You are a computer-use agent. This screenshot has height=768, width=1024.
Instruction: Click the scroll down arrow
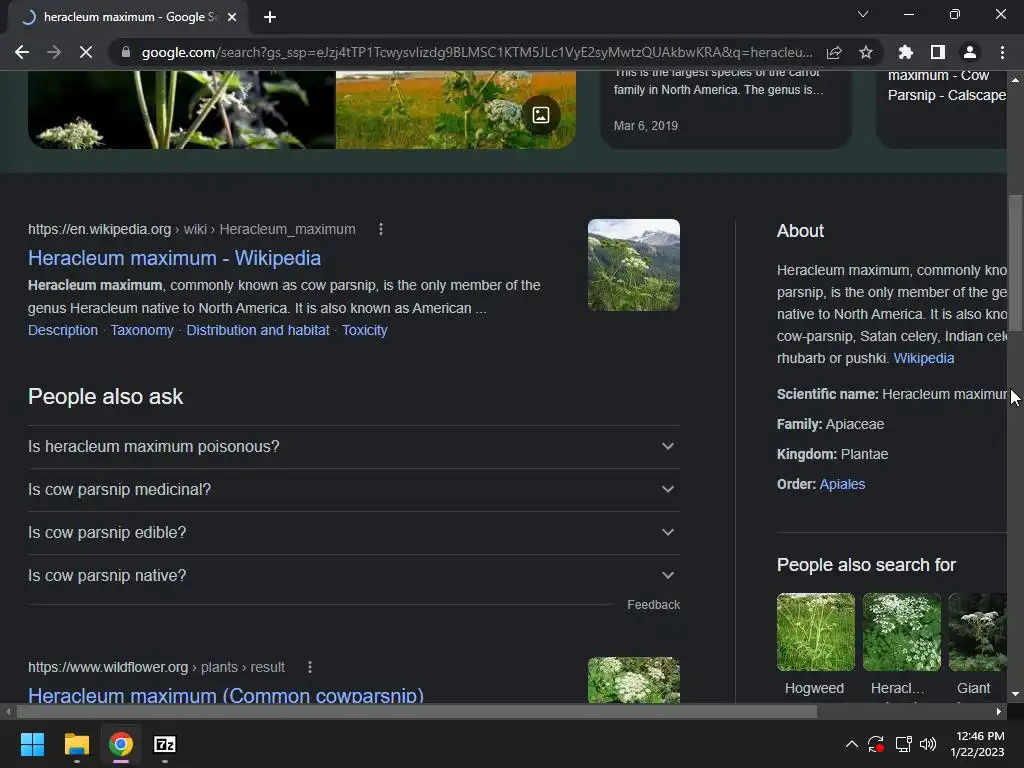point(1016,695)
